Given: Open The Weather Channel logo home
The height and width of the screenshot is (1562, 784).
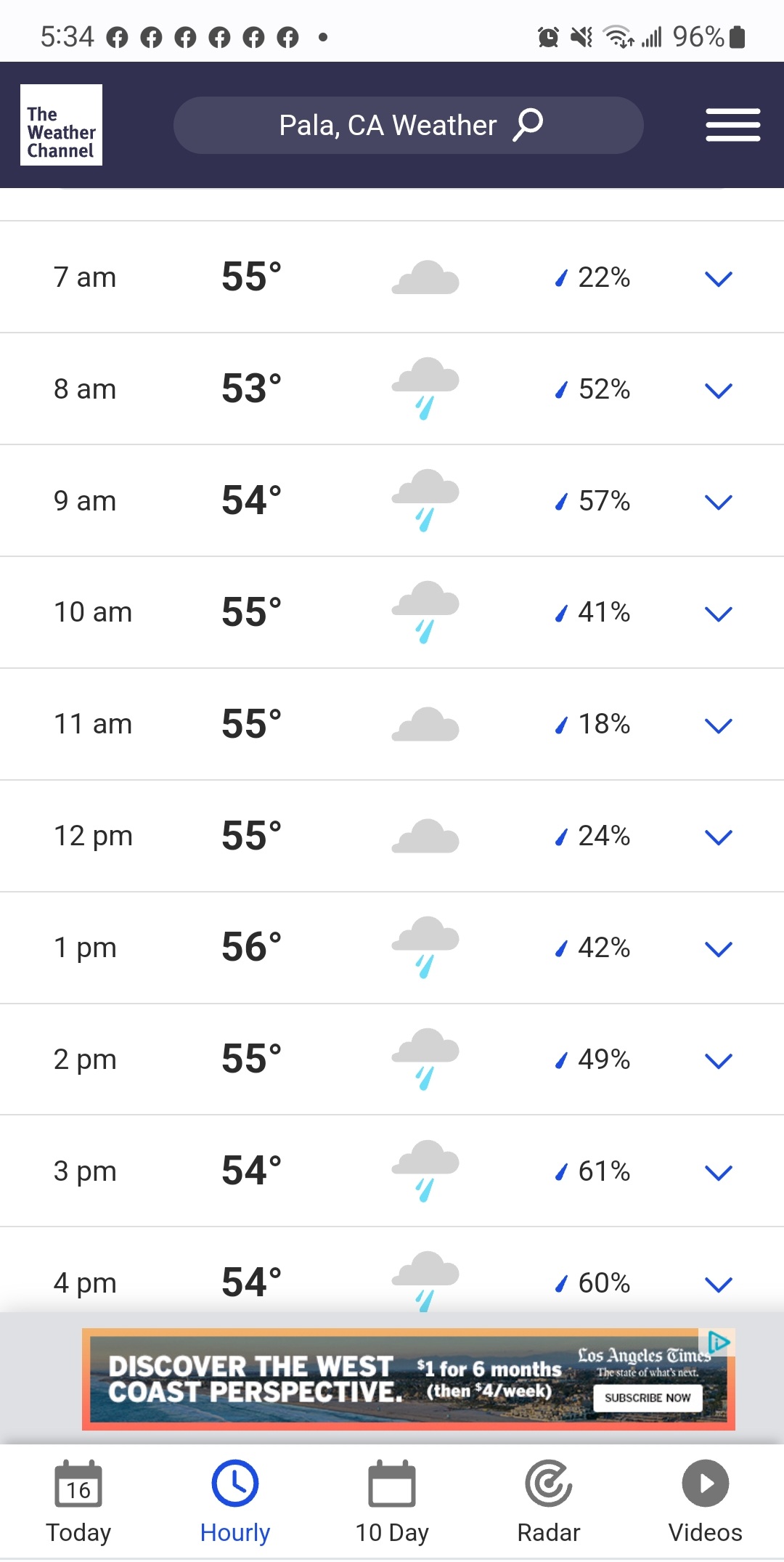Looking at the screenshot, I should (x=61, y=125).
